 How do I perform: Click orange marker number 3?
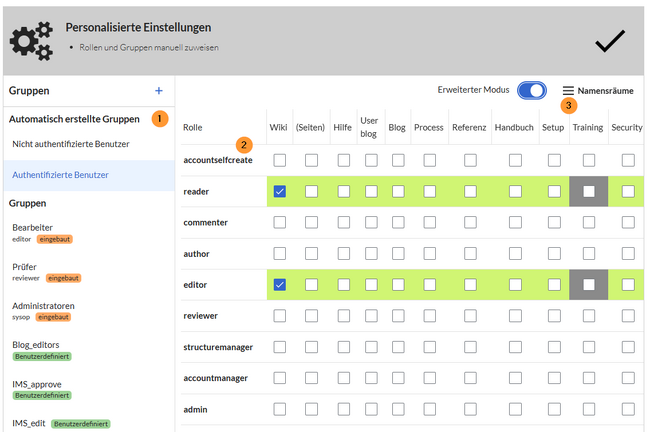coord(569,104)
